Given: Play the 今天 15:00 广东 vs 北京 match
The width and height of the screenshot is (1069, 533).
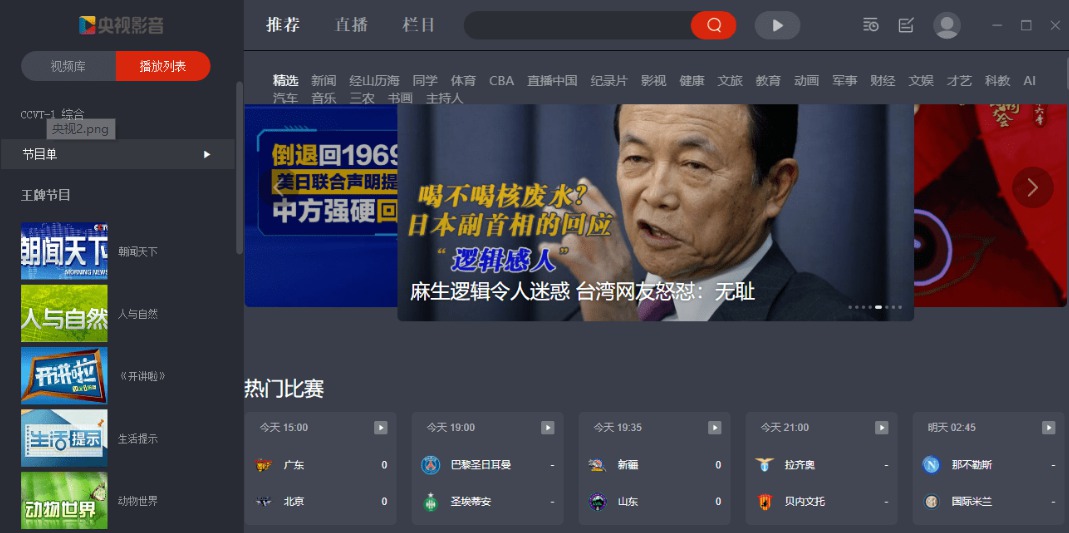Looking at the screenshot, I should click(380, 427).
